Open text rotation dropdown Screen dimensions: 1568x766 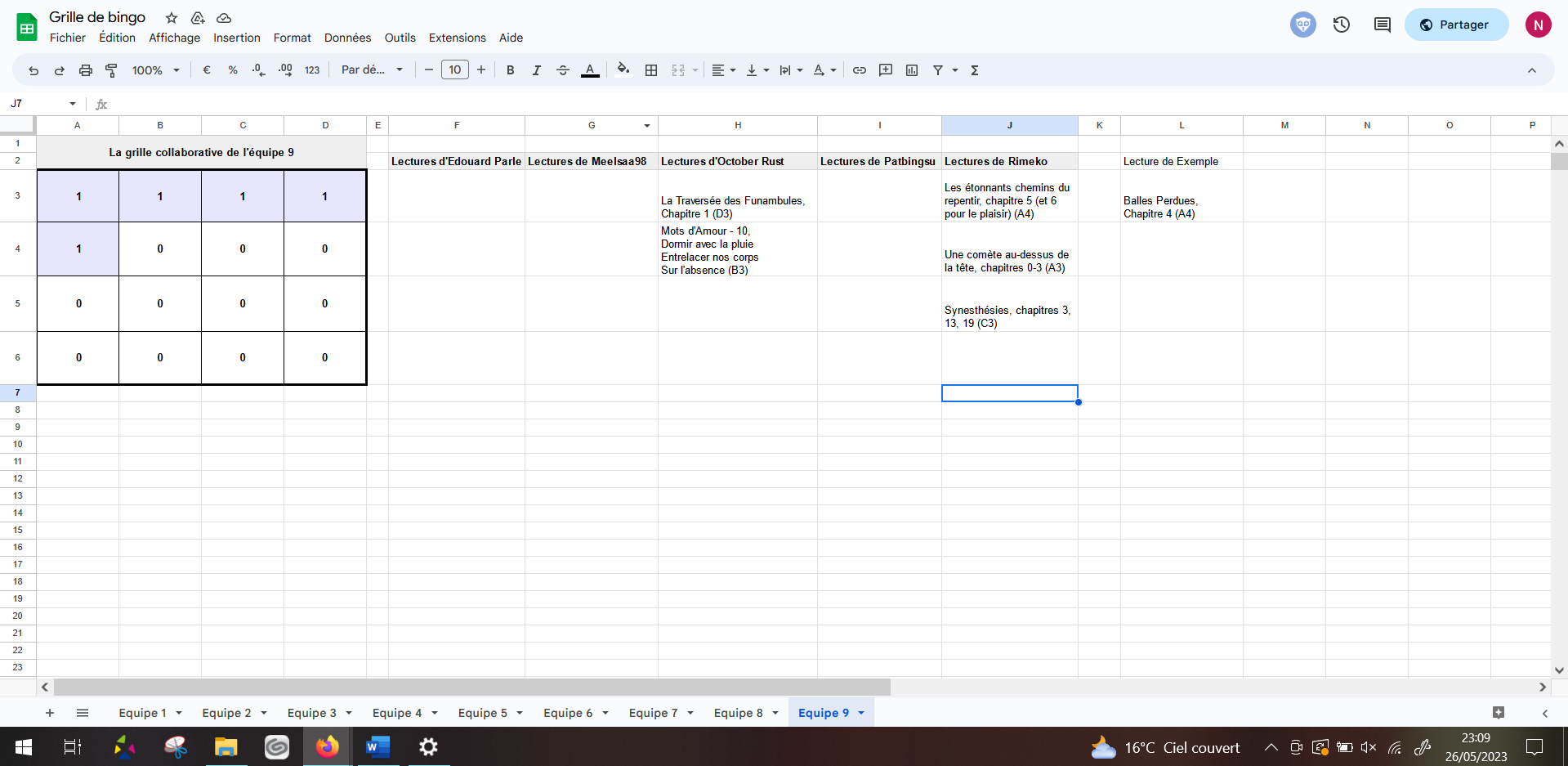pyautogui.click(x=824, y=70)
